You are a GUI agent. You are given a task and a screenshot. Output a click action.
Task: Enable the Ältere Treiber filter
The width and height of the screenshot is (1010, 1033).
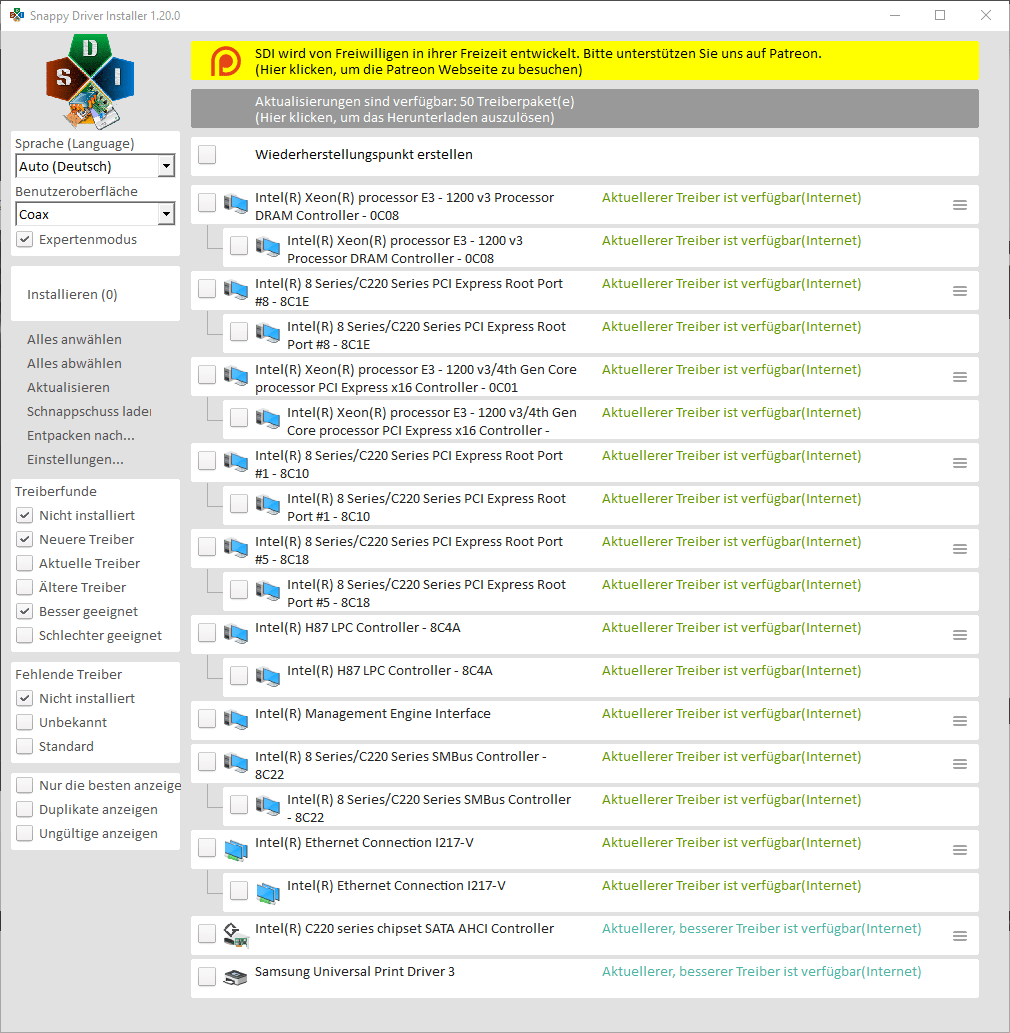(x=24, y=587)
